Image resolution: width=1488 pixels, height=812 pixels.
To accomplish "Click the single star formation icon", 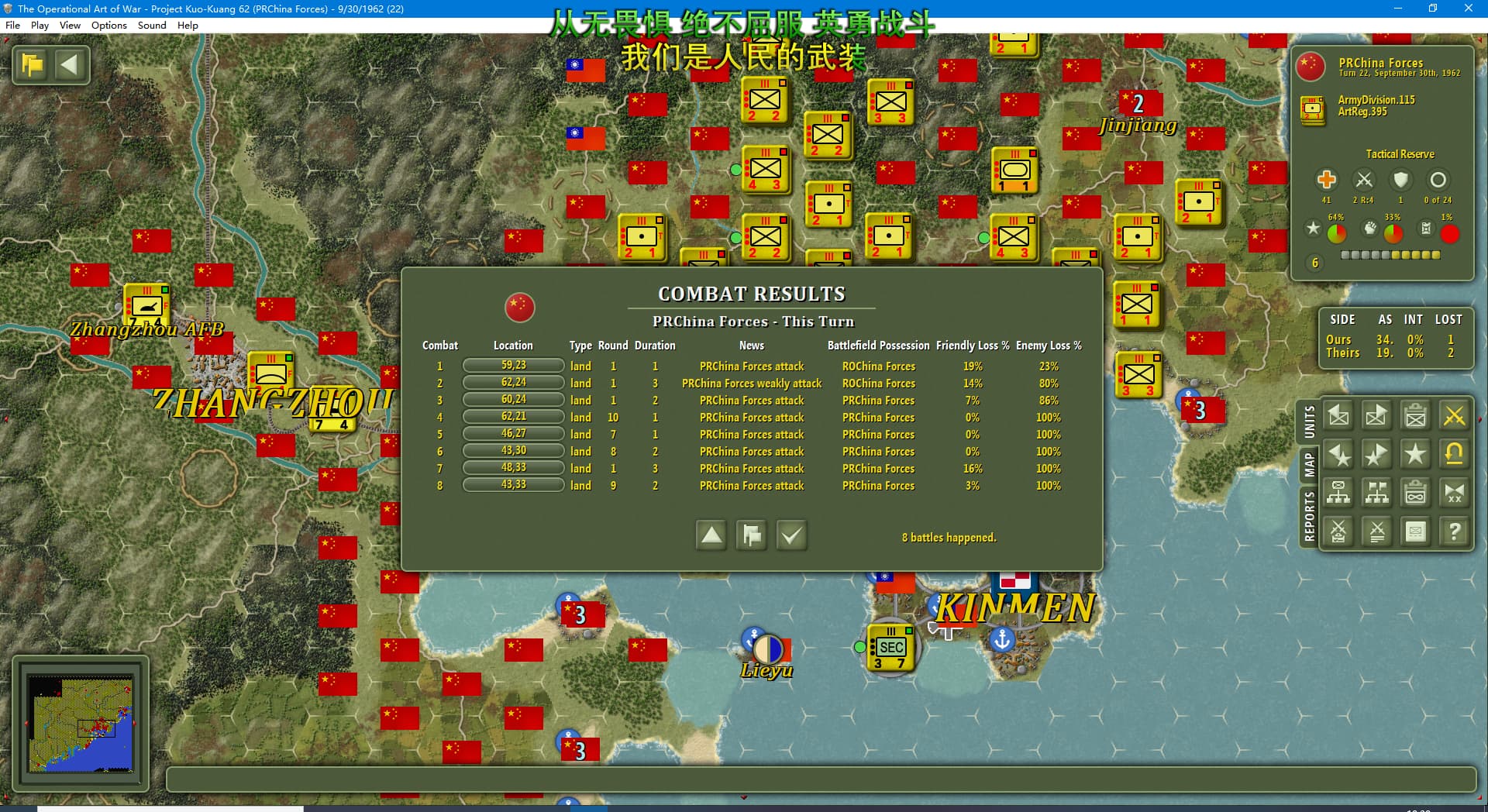I will click(x=1416, y=455).
